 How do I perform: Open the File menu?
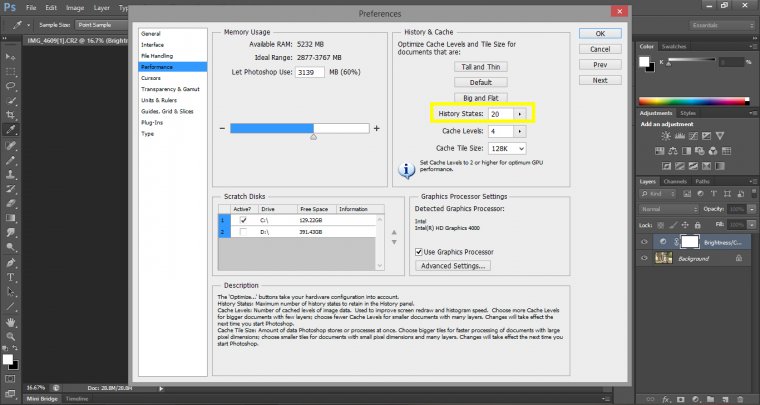(31, 8)
